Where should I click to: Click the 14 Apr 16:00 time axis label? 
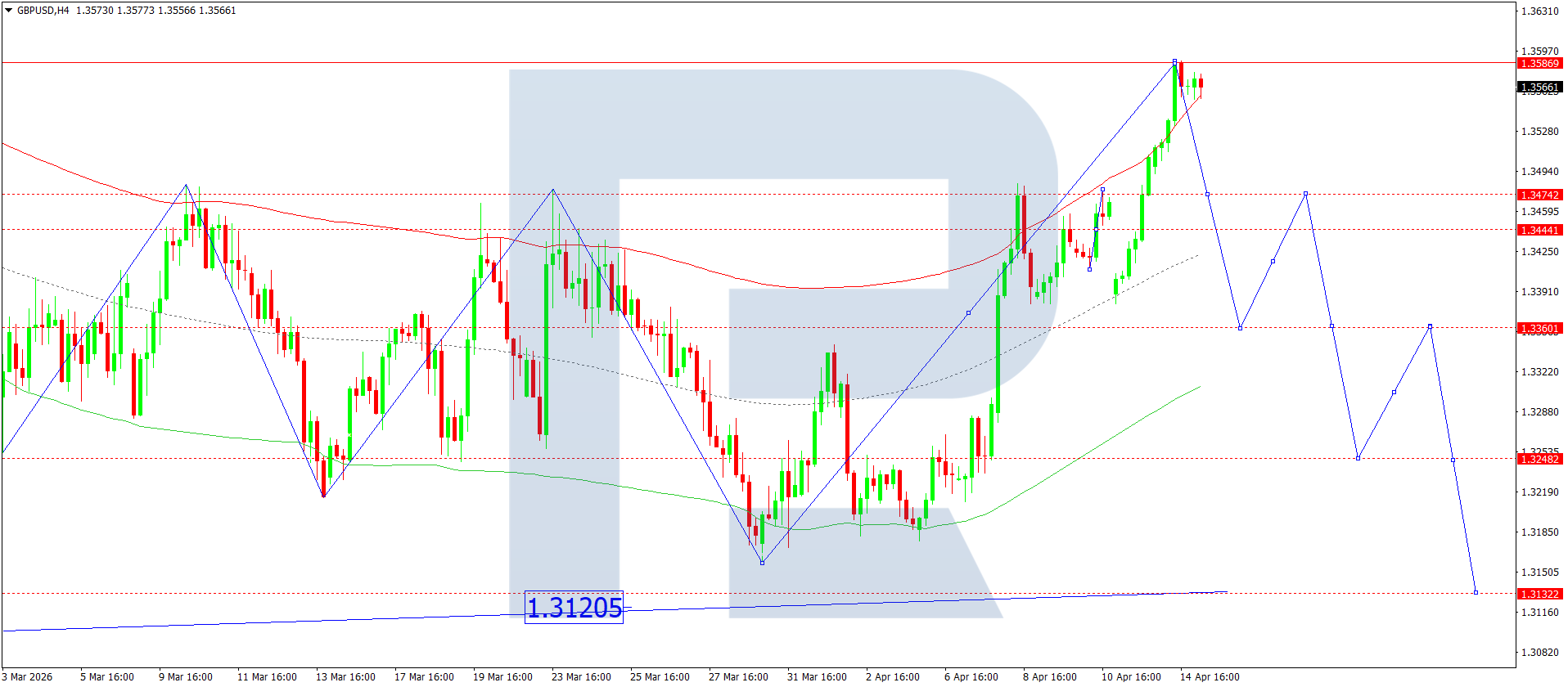(1209, 676)
